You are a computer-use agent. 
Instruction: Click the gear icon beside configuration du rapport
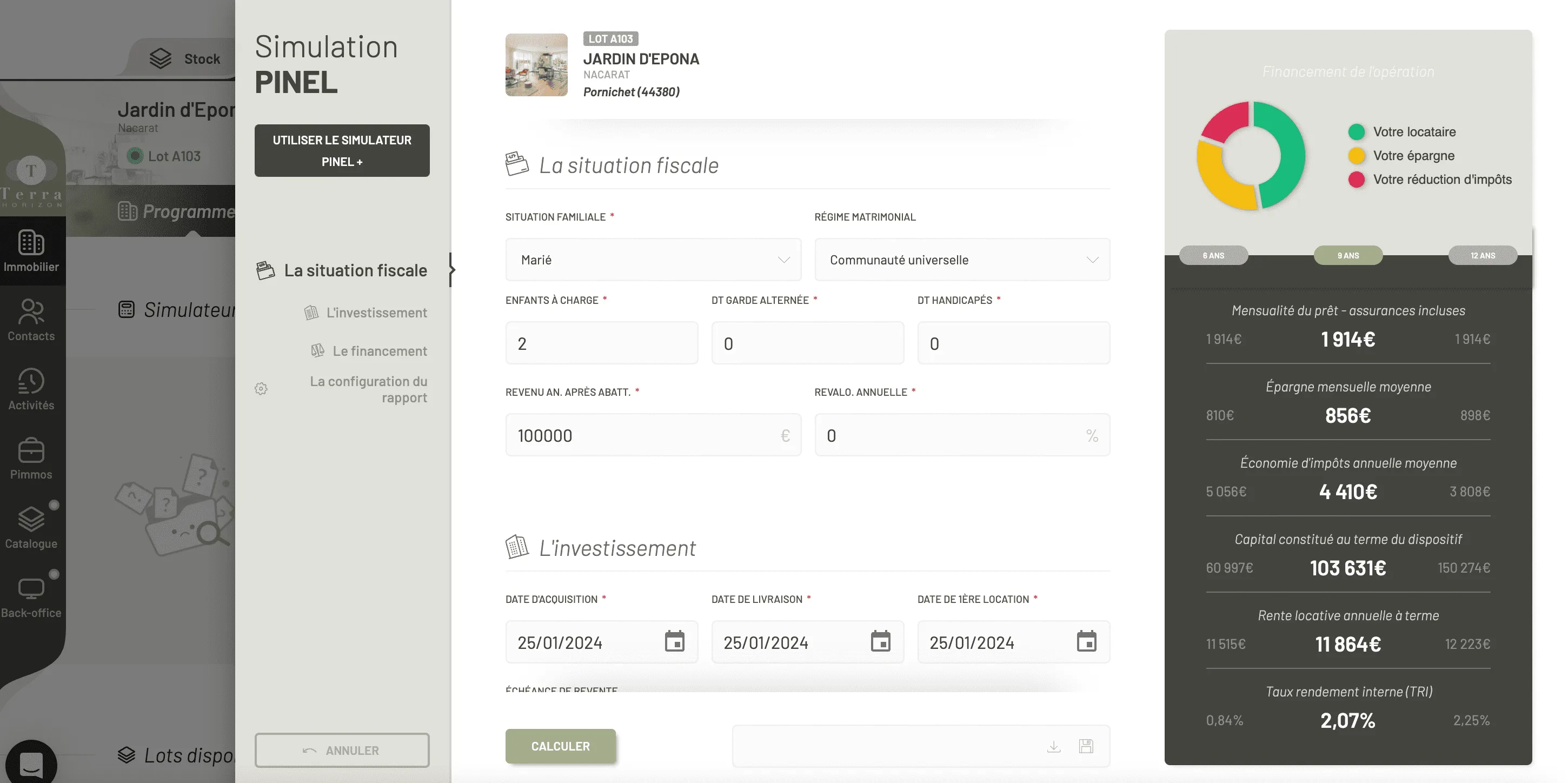[261, 389]
